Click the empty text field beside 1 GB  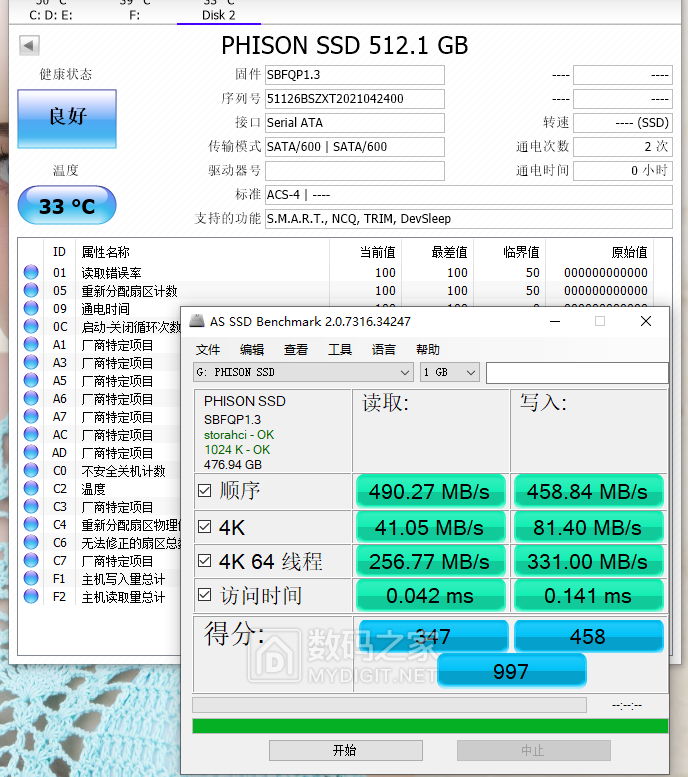tap(577, 372)
